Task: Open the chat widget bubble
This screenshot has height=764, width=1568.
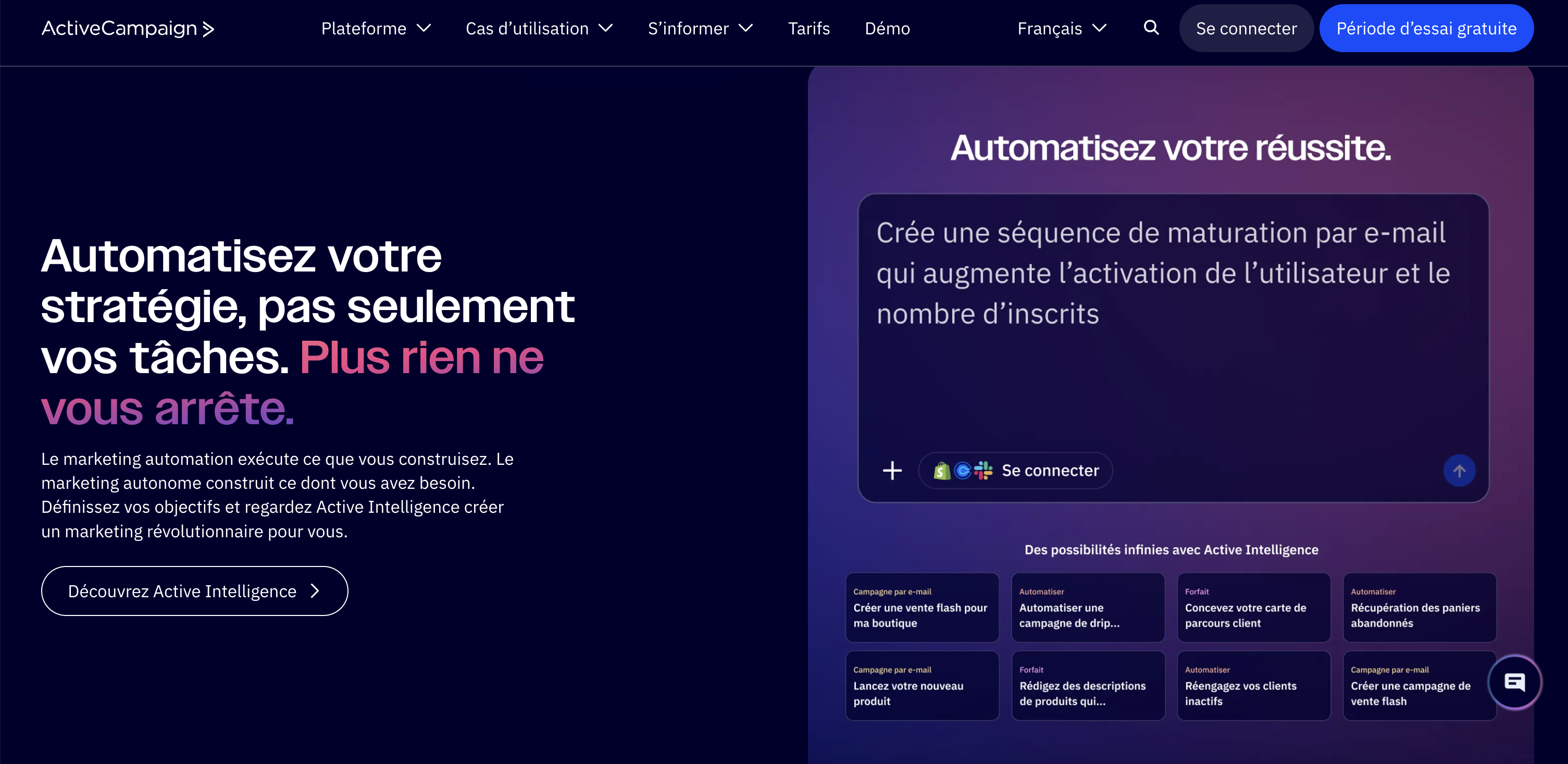Action: click(1515, 682)
